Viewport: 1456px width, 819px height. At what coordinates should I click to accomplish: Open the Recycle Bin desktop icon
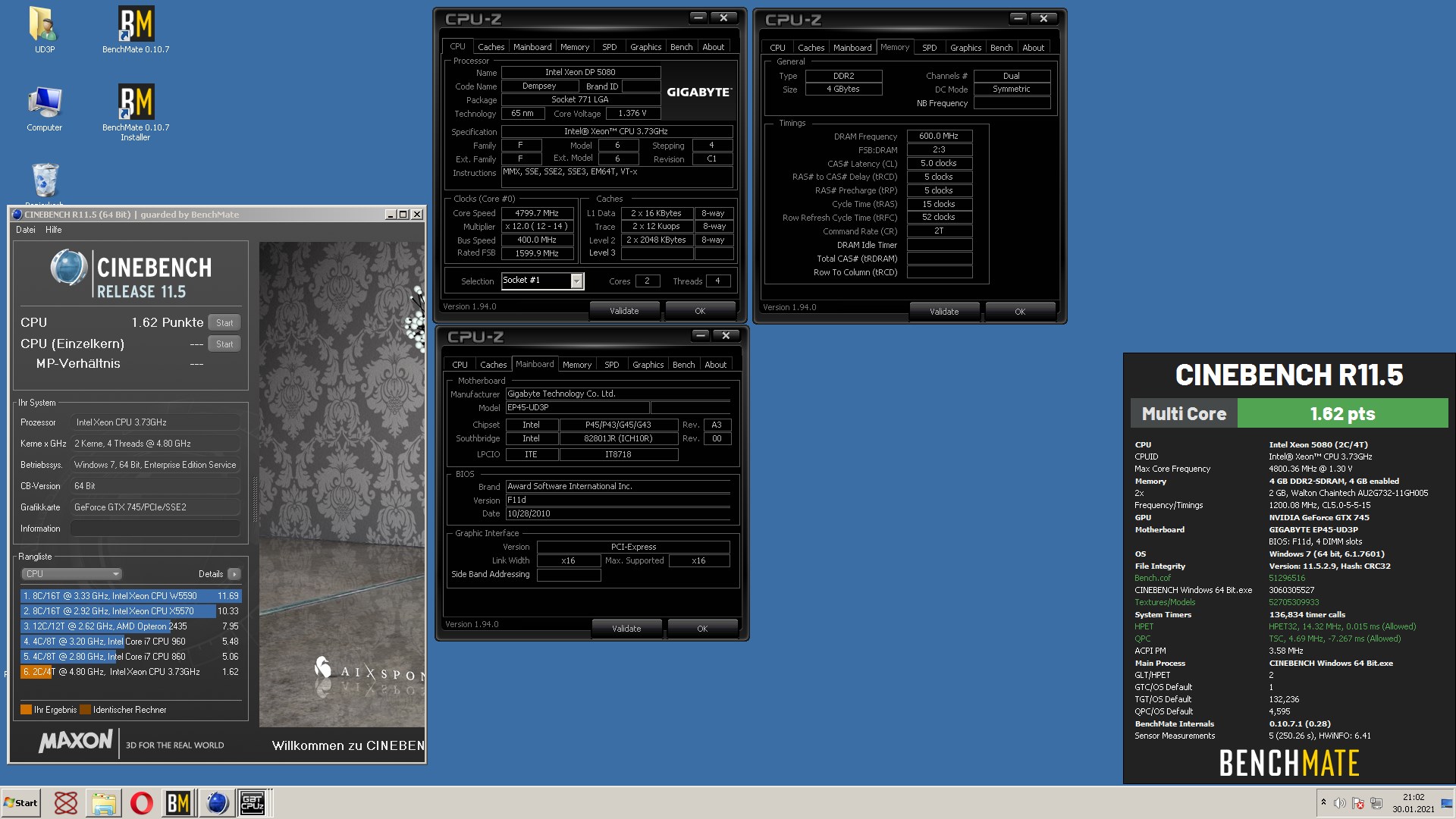[45, 182]
